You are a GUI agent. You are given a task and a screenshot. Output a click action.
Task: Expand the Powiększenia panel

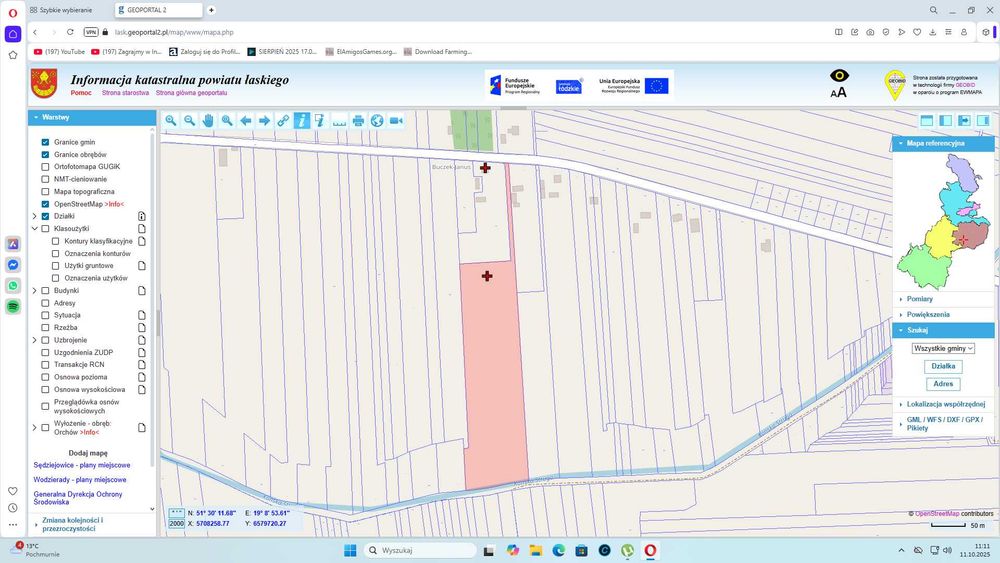(943, 314)
